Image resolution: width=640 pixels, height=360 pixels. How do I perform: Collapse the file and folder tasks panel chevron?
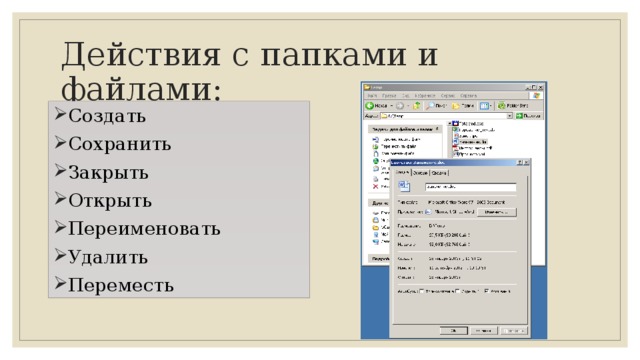point(437,129)
